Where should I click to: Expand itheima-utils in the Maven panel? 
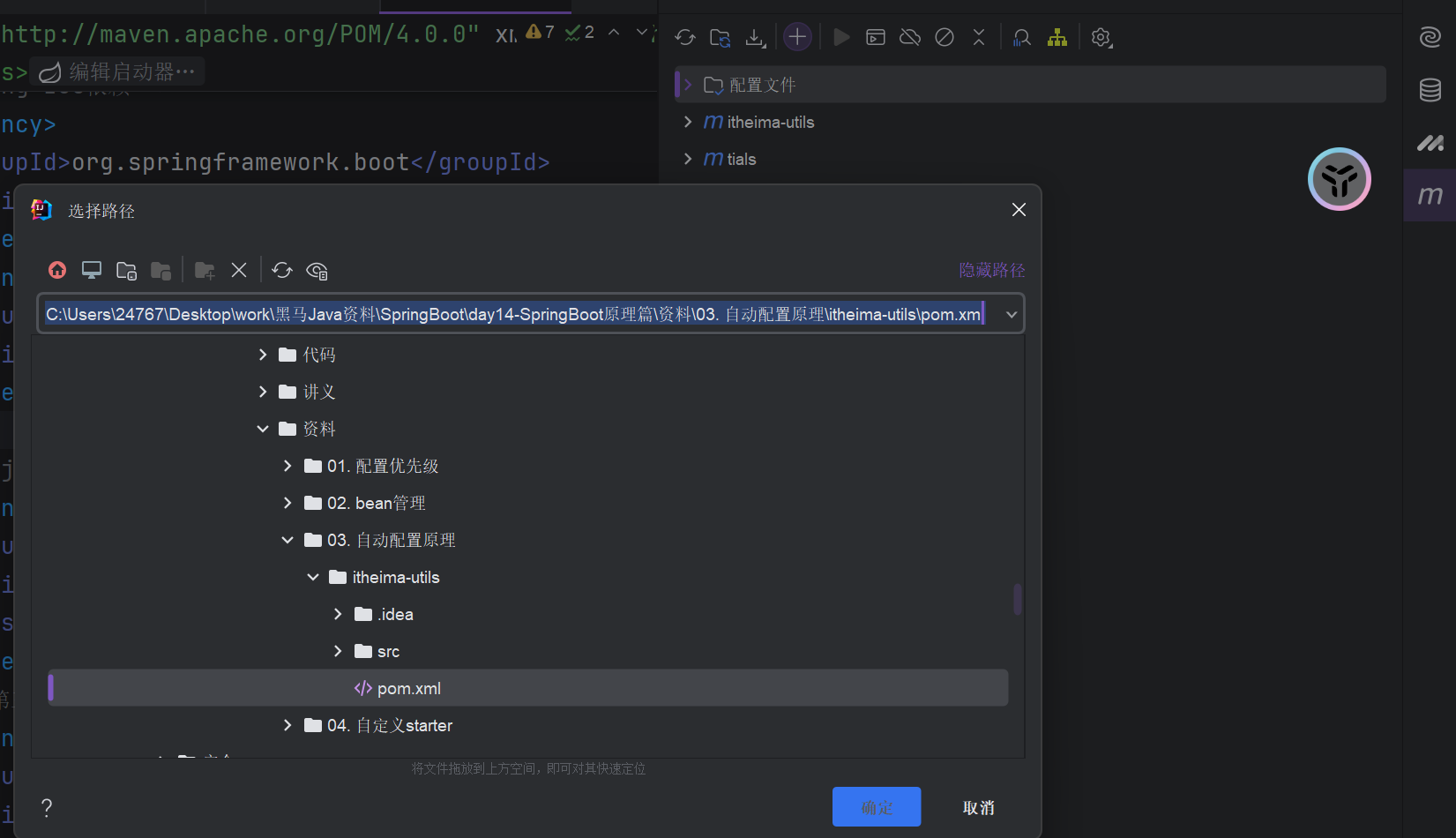[688, 122]
